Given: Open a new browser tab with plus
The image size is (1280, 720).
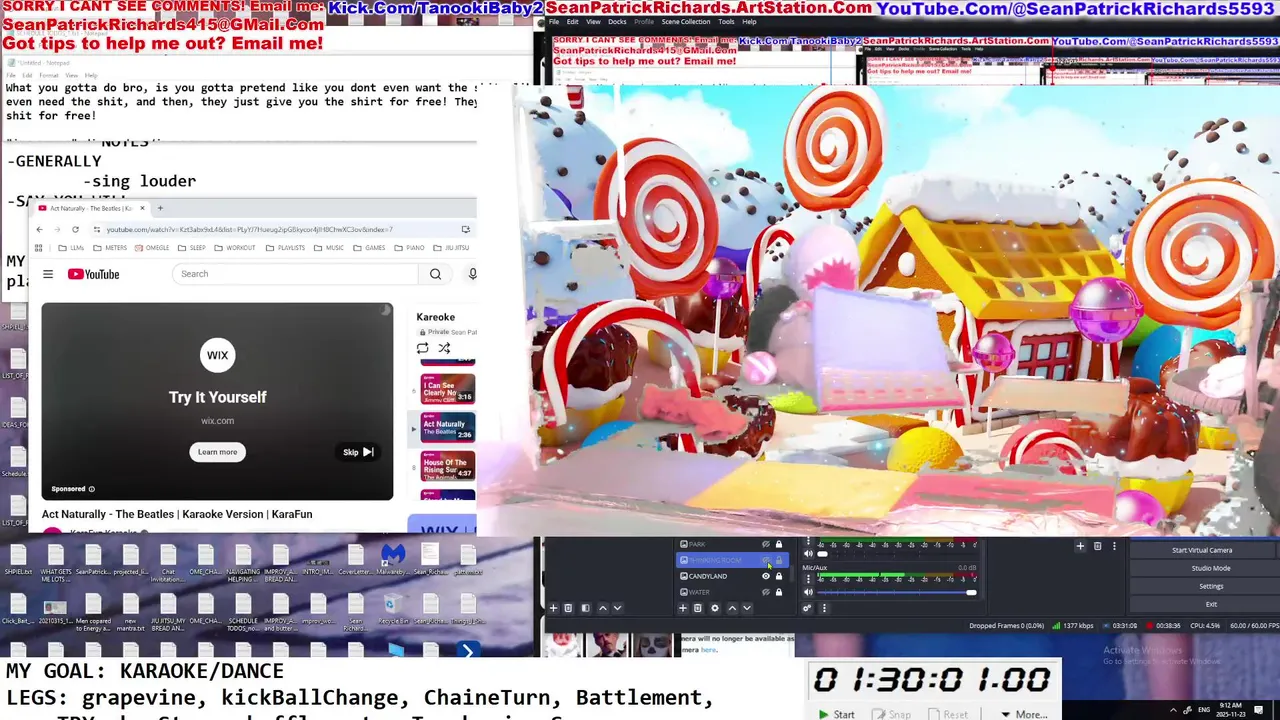Looking at the screenshot, I should click(160, 208).
